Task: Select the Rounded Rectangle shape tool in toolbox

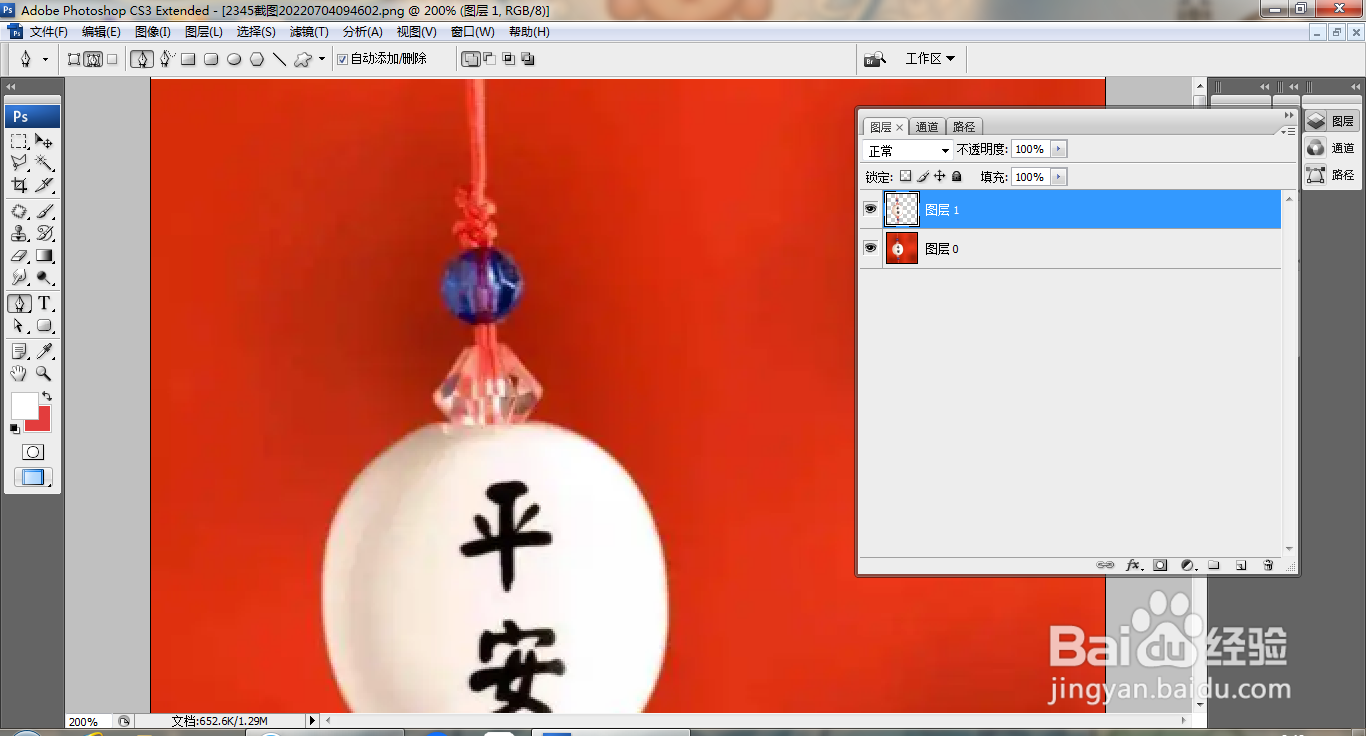Action: point(44,326)
